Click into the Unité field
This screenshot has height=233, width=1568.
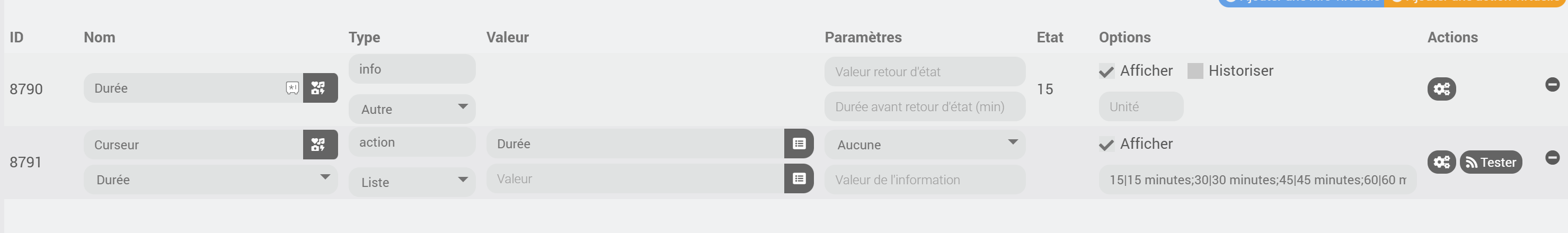[1140, 107]
